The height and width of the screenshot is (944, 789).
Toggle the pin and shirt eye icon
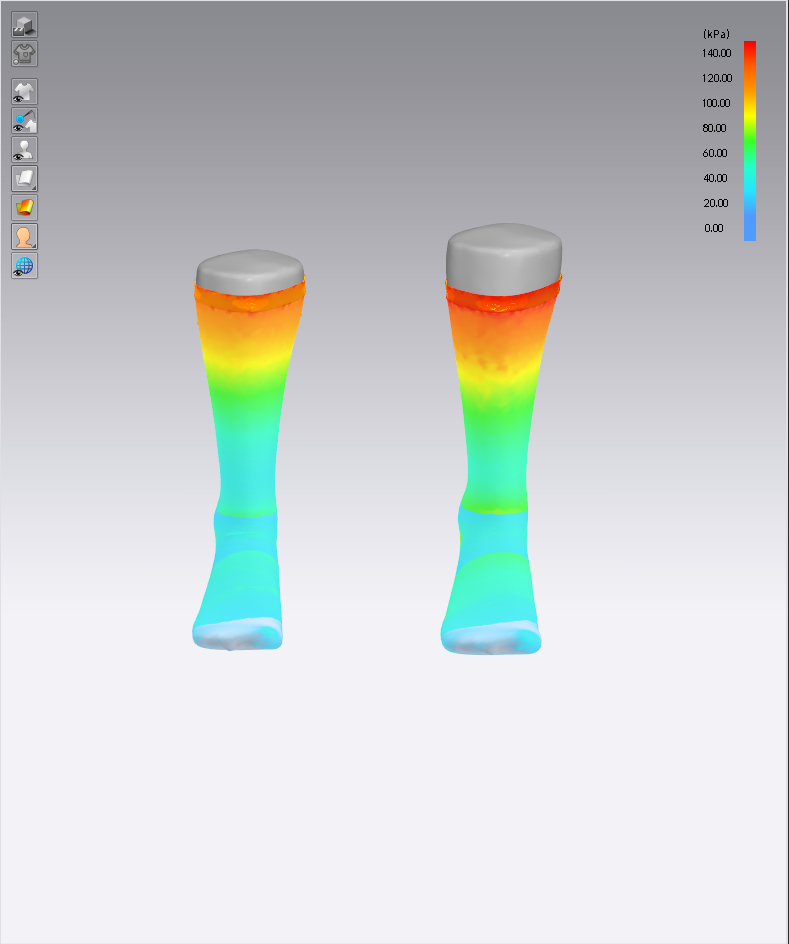pyautogui.click(x=24, y=122)
